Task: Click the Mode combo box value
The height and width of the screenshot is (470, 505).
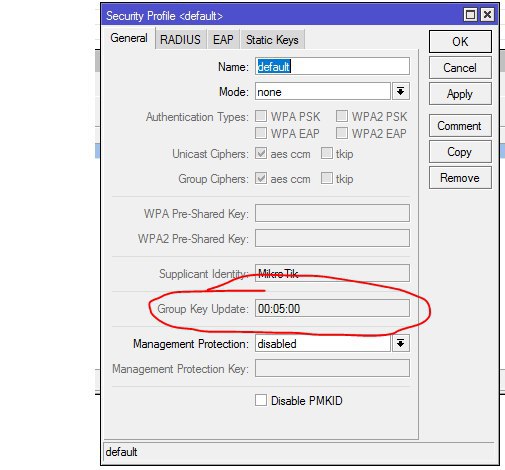Action: point(323,92)
